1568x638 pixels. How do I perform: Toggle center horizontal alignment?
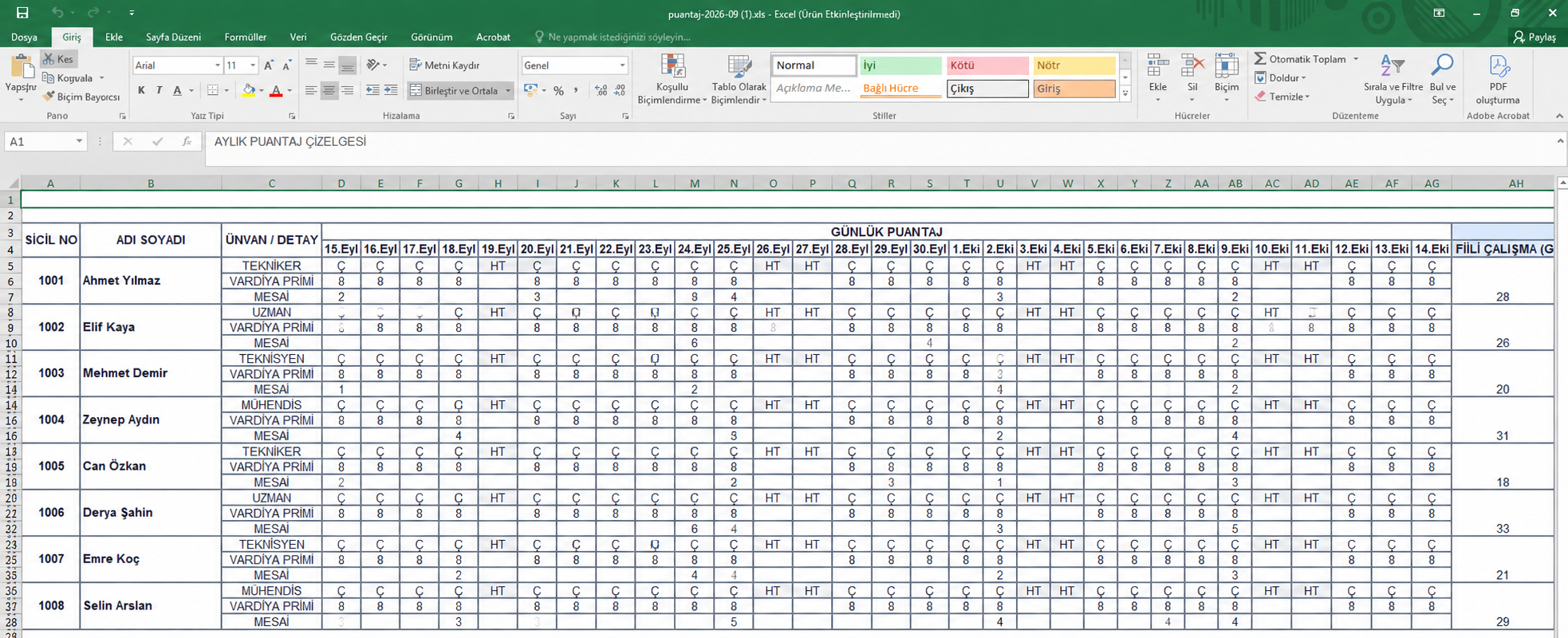(x=329, y=91)
